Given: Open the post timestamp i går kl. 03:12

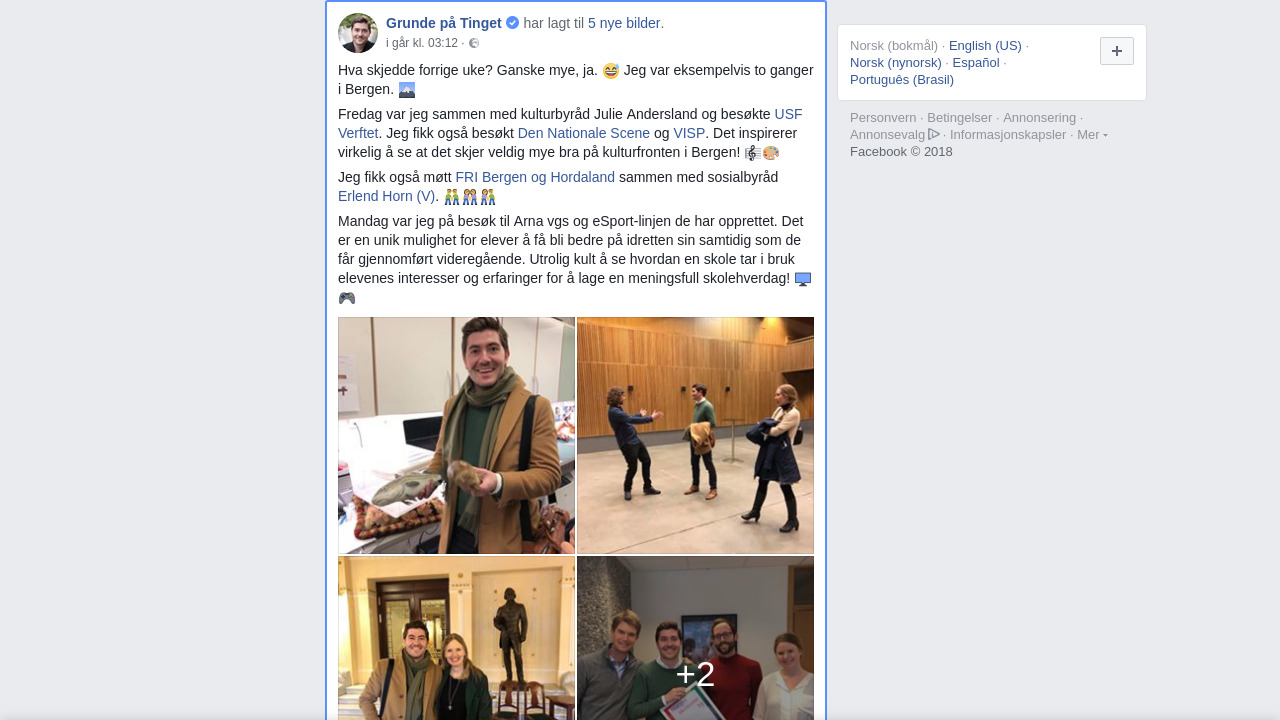Looking at the screenshot, I should click(422, 43).
